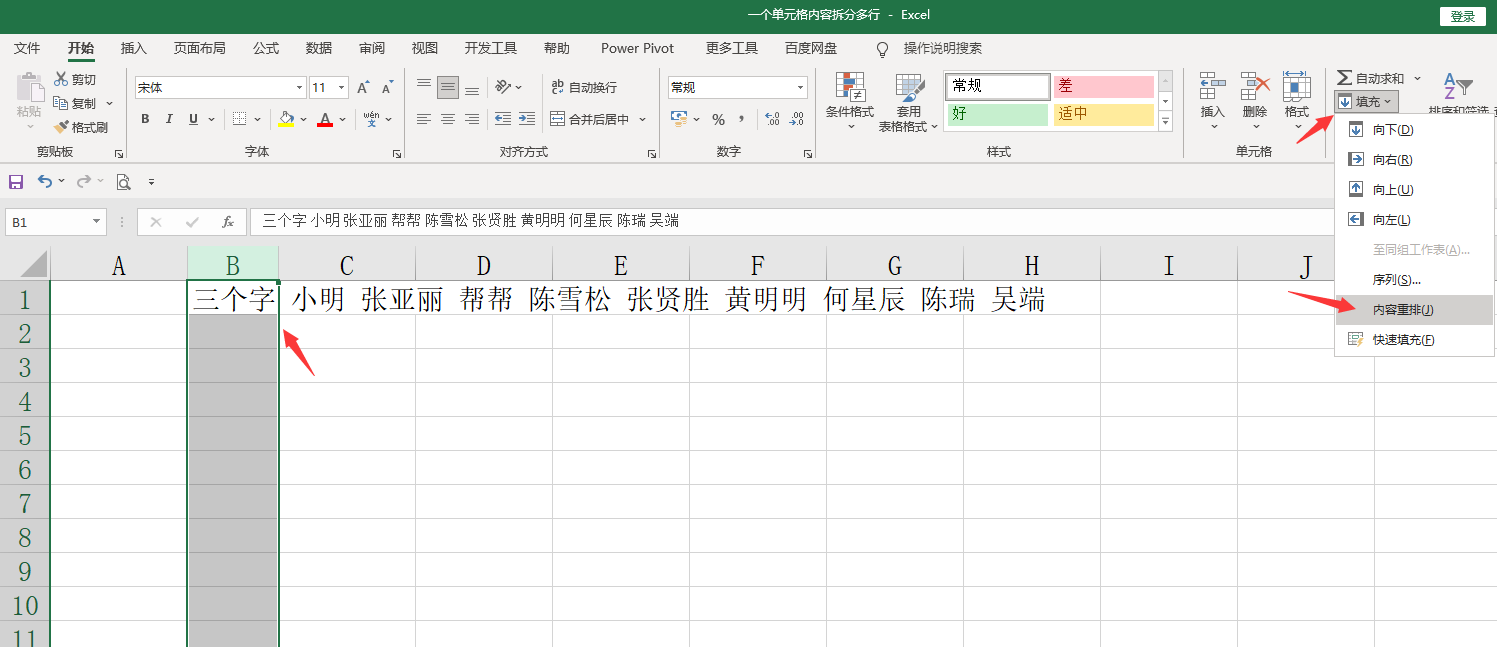Click the Paste icon in clipboard group
Viewport: 1497px width, 647px height.
(30, 89)
